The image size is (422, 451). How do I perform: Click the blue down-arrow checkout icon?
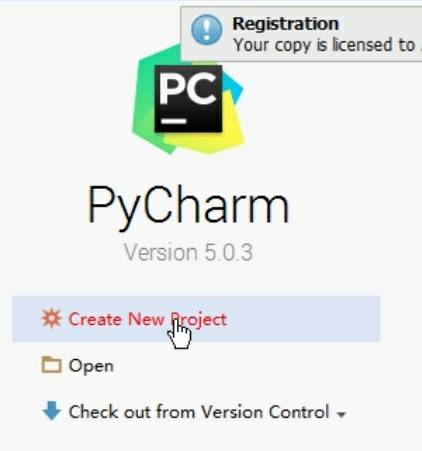pos(51,411)
